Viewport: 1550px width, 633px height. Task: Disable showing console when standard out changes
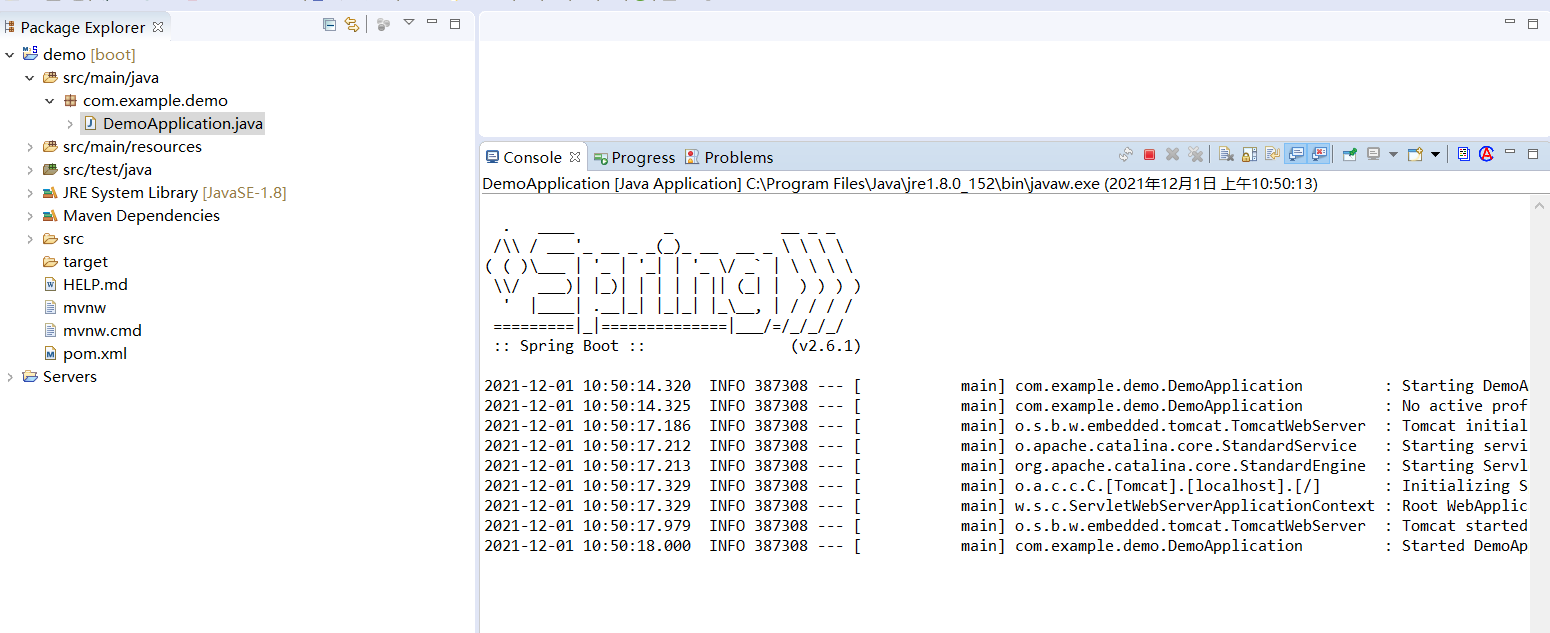pos(1296,154)
